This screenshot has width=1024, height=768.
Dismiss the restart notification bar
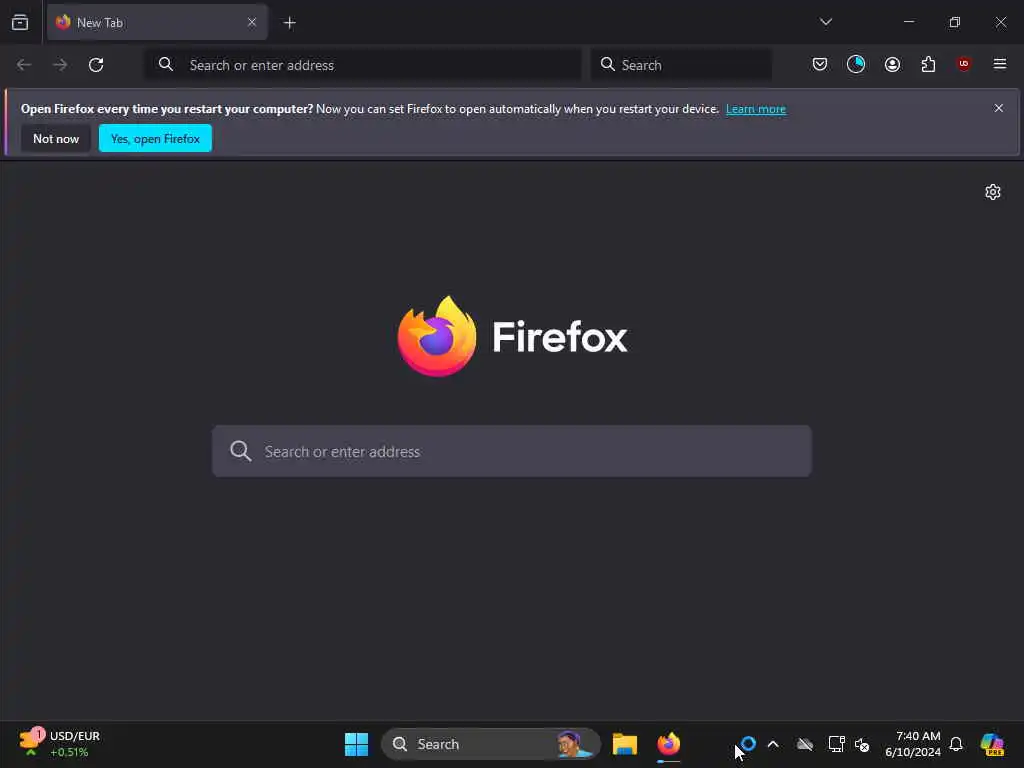pos(999,108)
